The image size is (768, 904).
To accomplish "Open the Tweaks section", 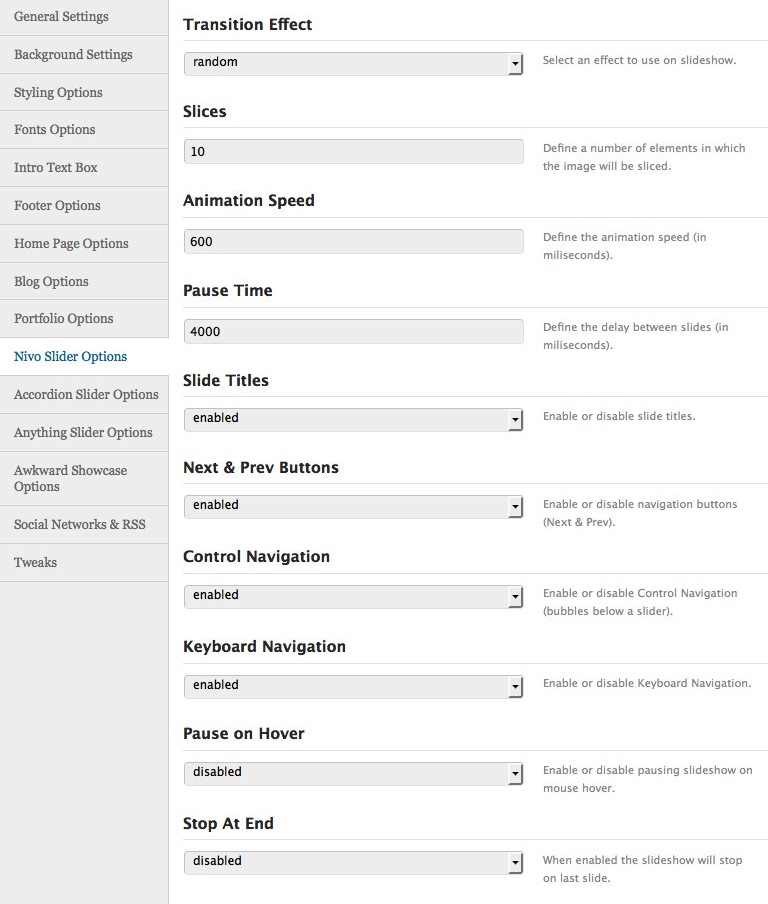I will [84, 563].
